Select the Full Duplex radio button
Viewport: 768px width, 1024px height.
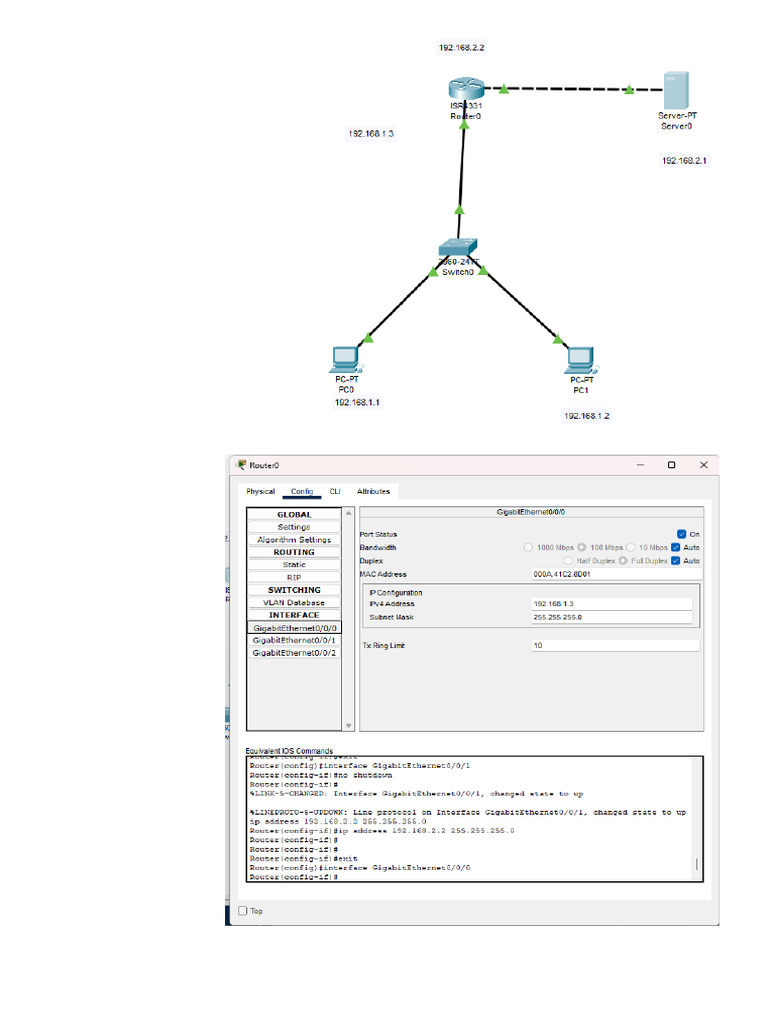point(623,560)
